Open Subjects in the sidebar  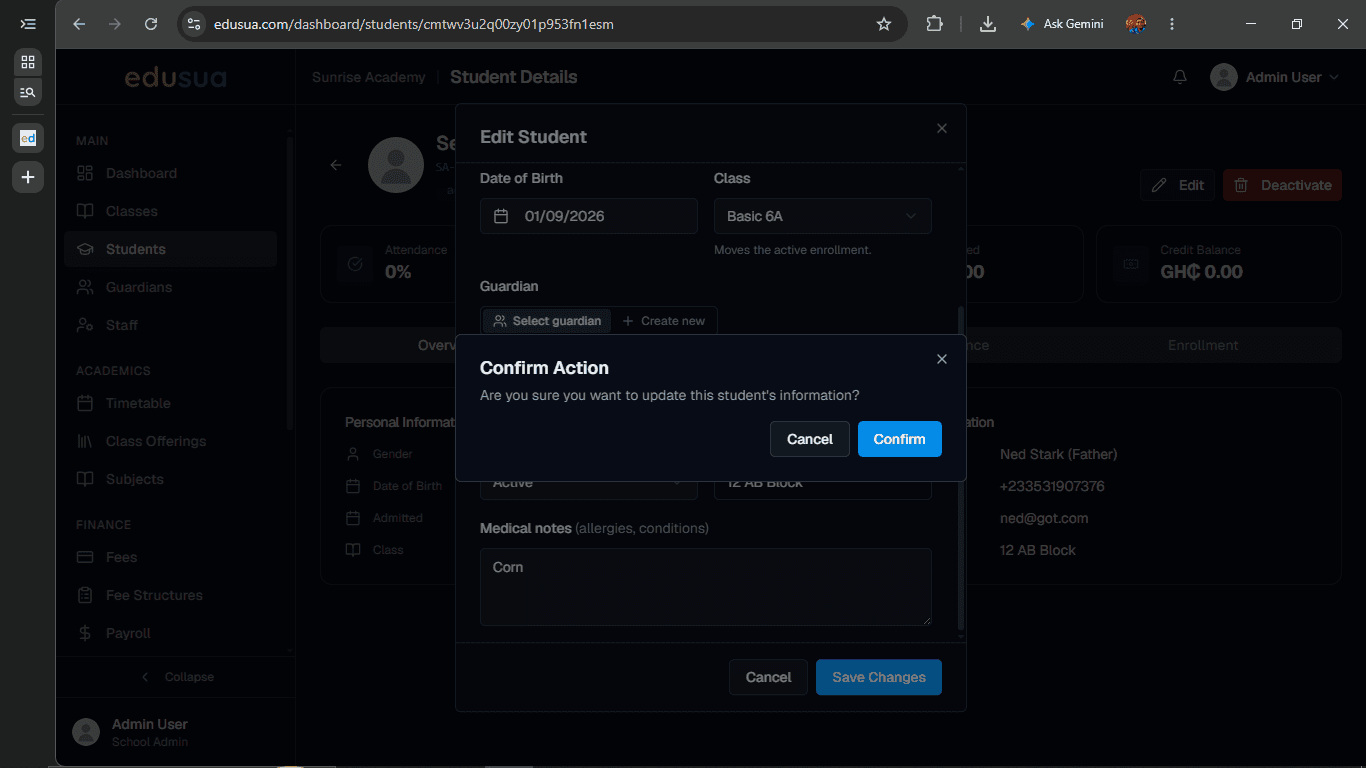pos(170,479)
